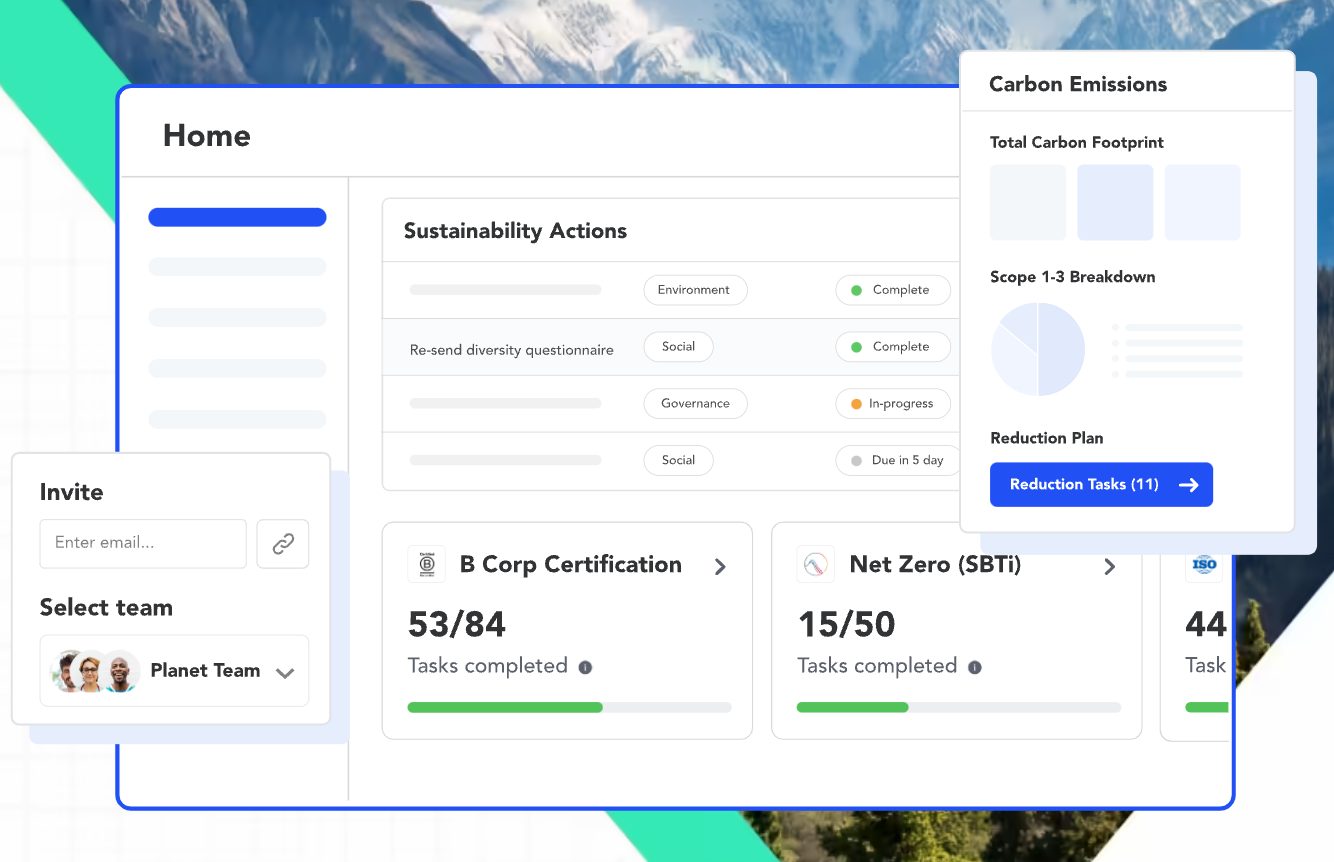The height and width of the screenshot is (862, 1334).
Task: Click Social tag in the Due in 5 day row
Action: pyautogui.click(x=678, y=461)
